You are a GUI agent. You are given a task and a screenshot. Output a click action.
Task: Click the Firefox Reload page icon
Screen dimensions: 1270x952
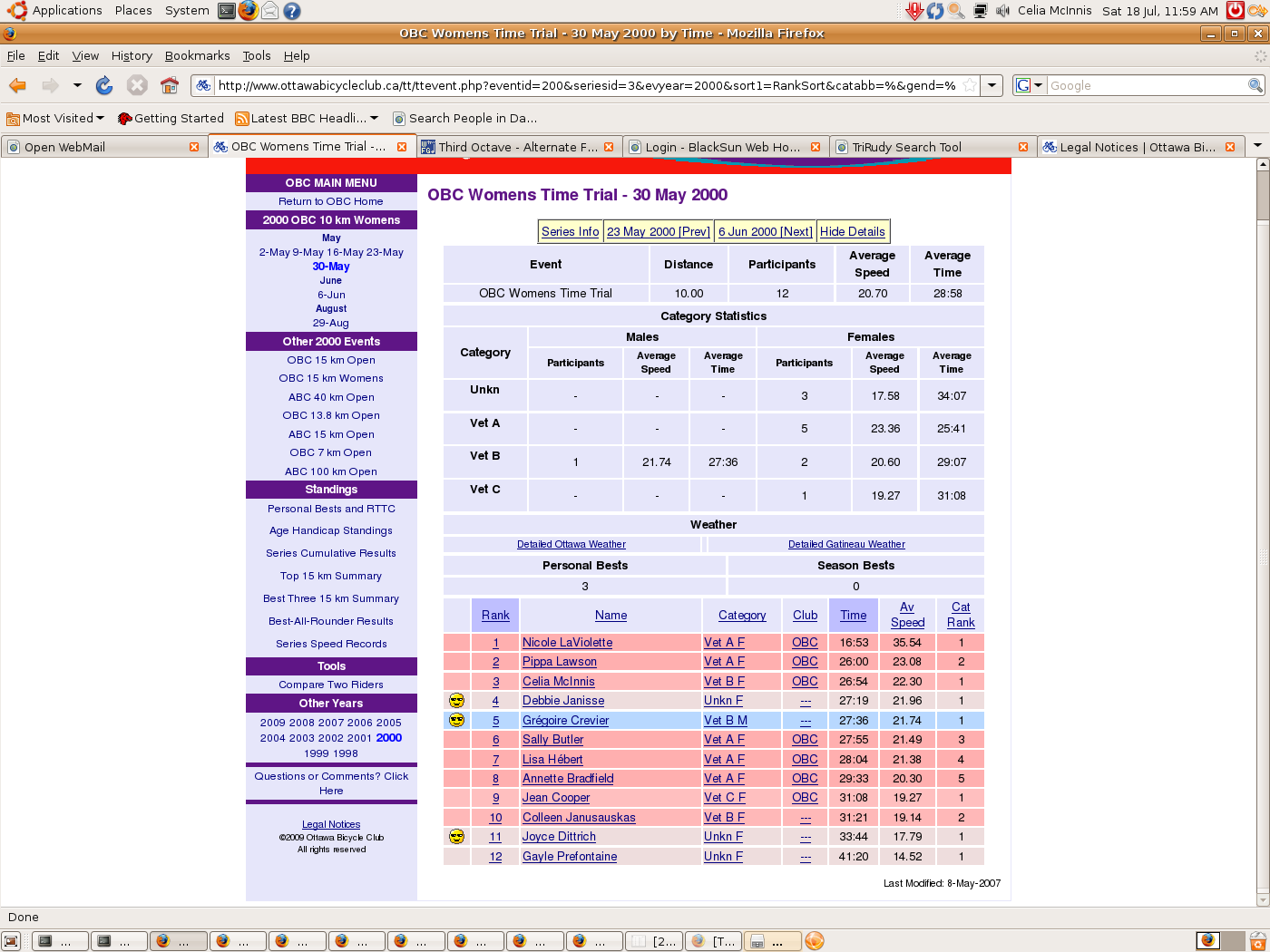click(104, 85)
